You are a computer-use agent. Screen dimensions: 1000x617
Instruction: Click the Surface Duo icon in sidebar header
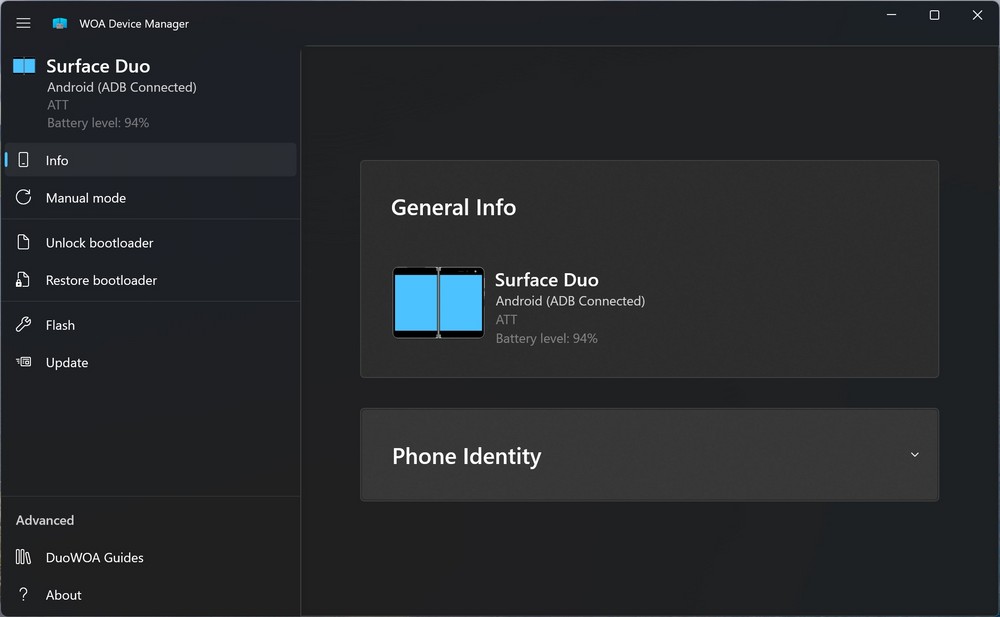pyautogui.click(x=24, y=66)
